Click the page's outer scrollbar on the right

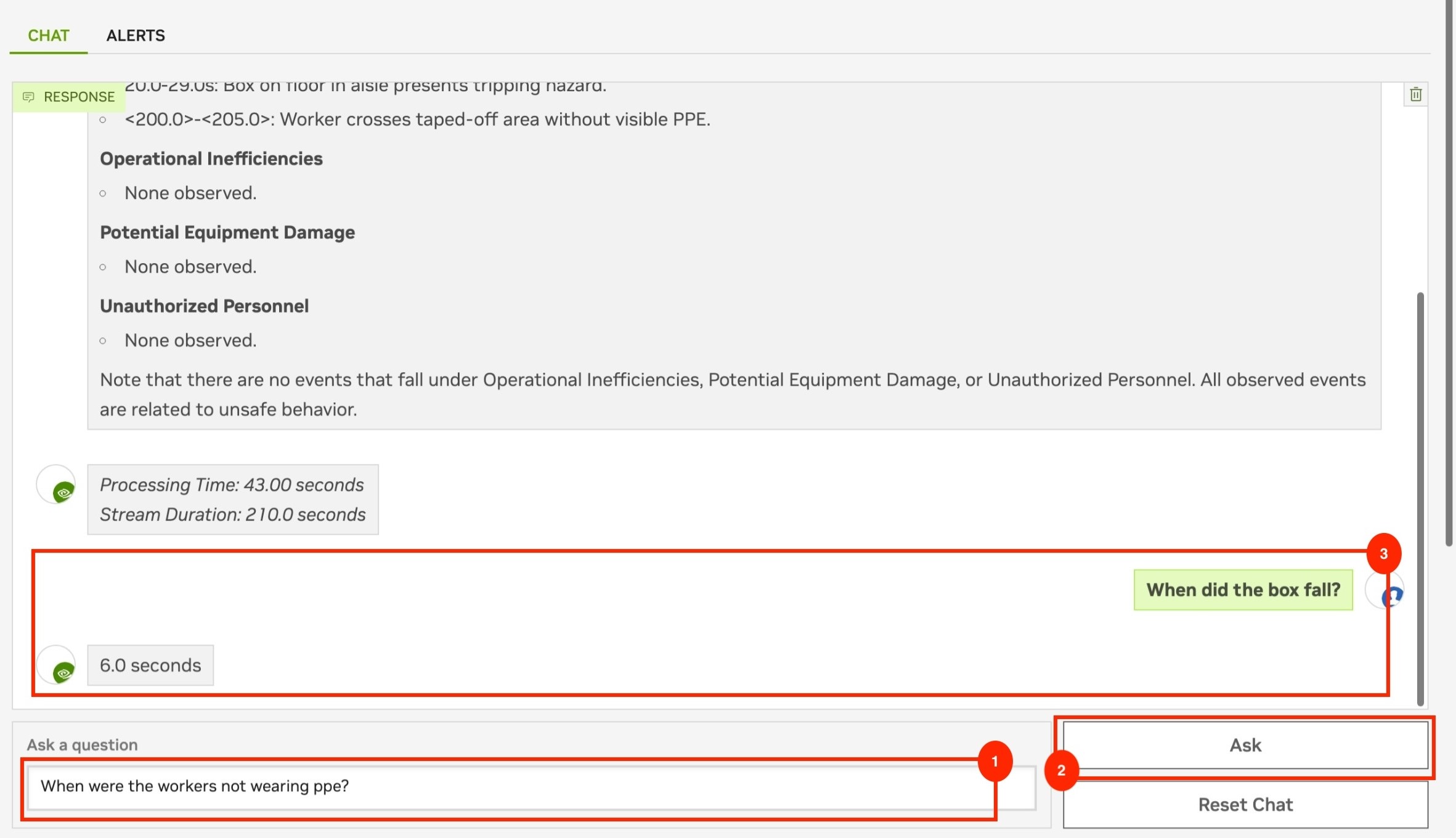1450,272
